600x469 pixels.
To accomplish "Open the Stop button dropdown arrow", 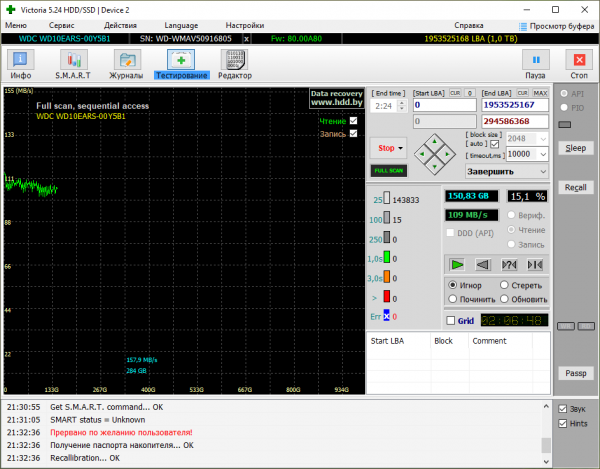I will coord(400,147).
